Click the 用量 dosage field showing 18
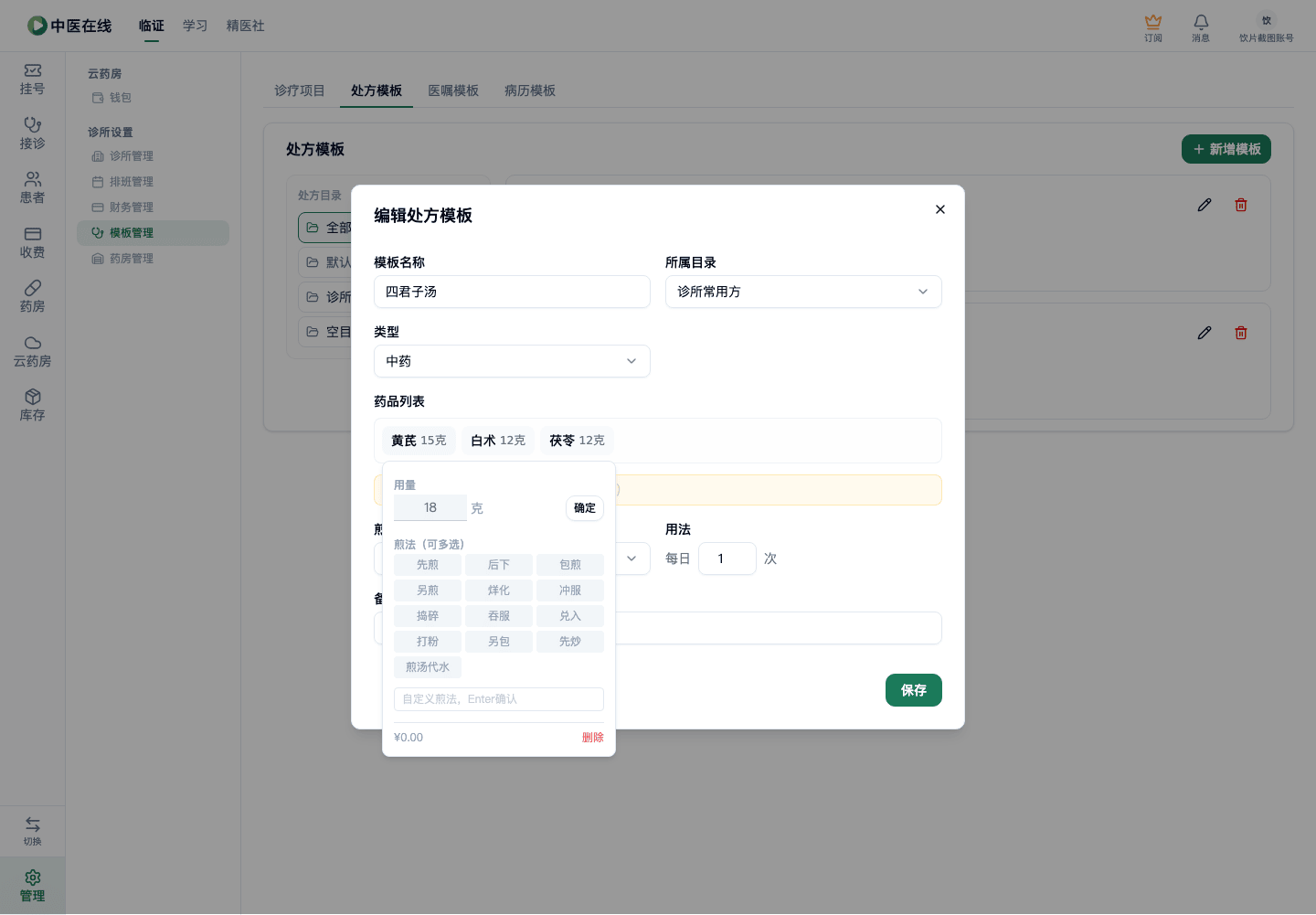Image resolution: width=1316 pixels, height=915 pixels. [430, 507]
